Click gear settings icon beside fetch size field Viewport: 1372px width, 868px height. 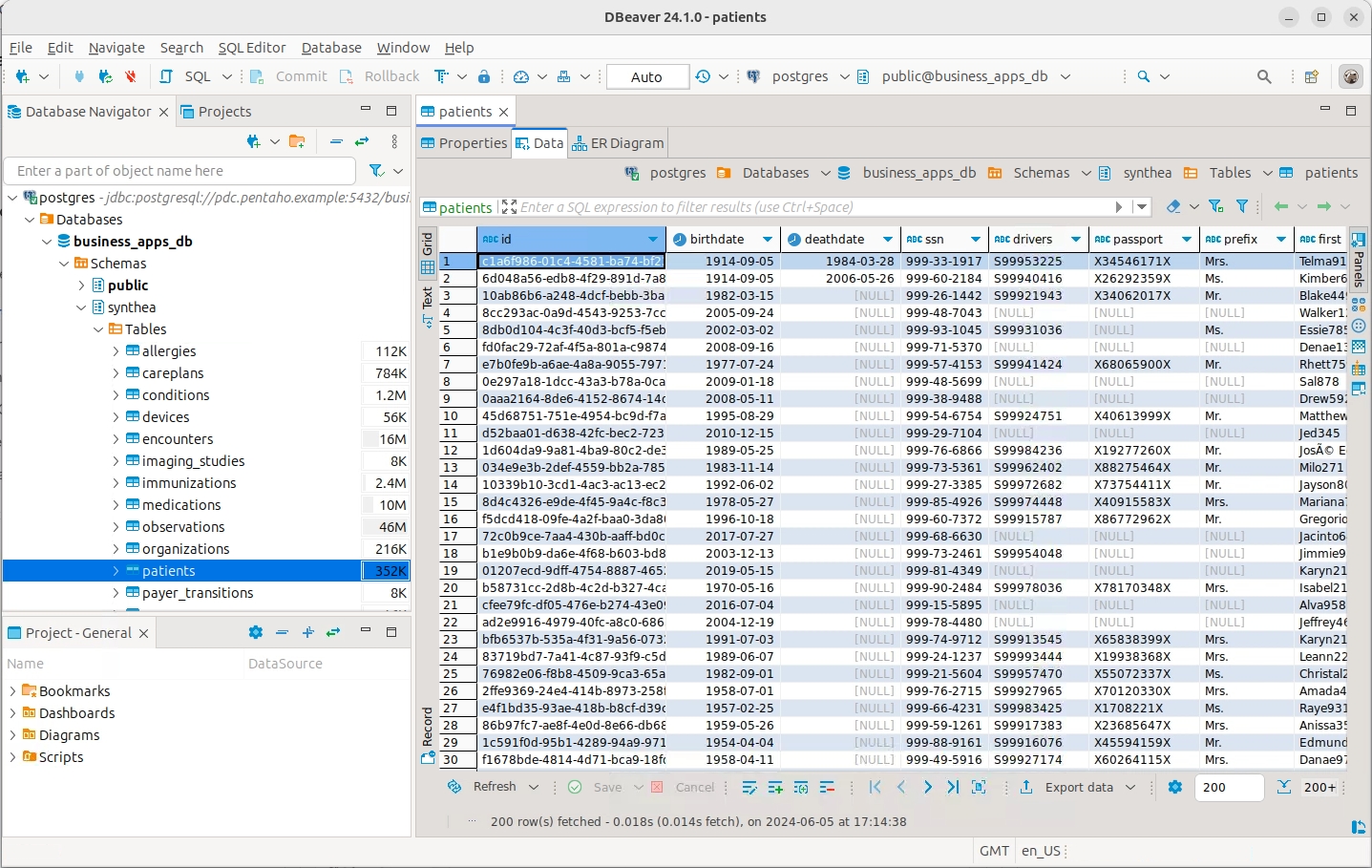(x=1175, y=788)
